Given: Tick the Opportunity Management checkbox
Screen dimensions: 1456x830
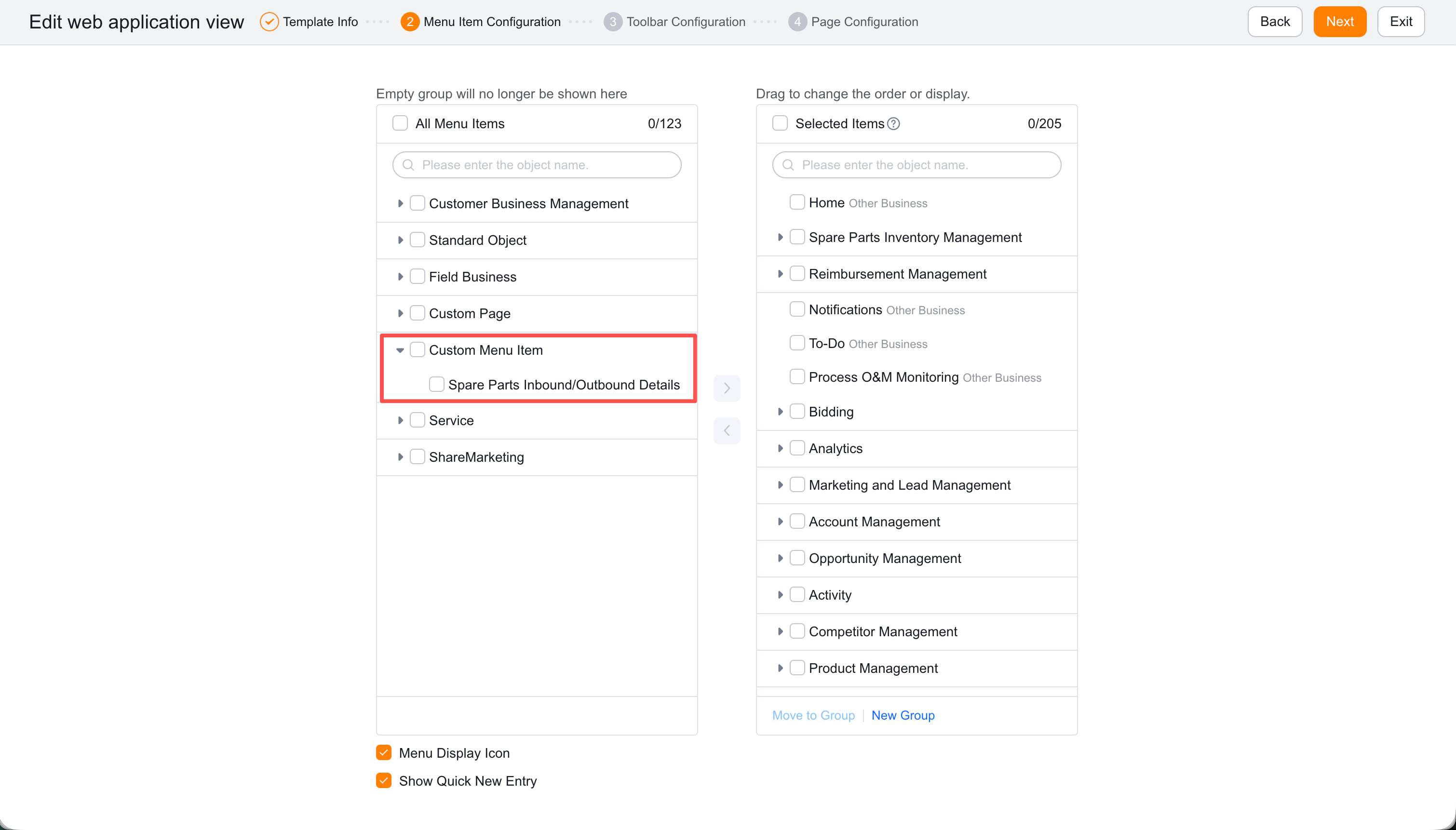Looking at the screenshot, I should point(797,558).
